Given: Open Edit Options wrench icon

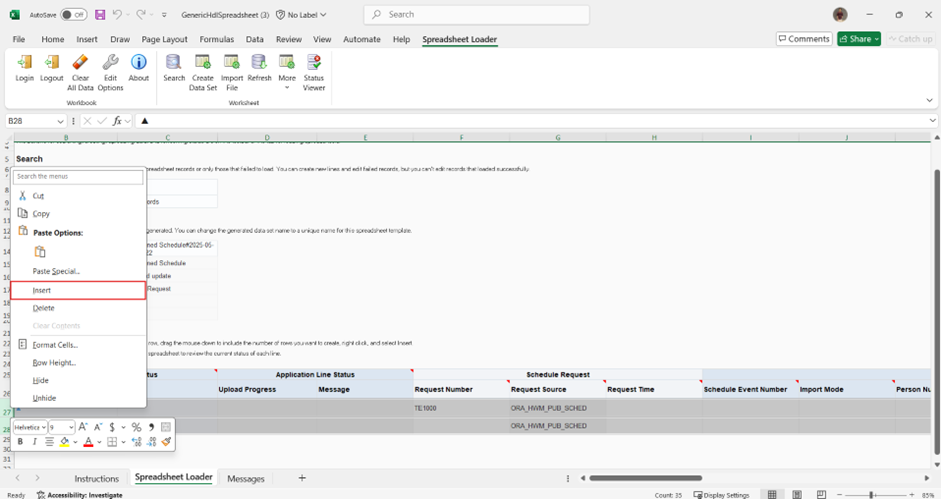Looking at the screenshot, I should pyautogui.click(x=110, y=68).
